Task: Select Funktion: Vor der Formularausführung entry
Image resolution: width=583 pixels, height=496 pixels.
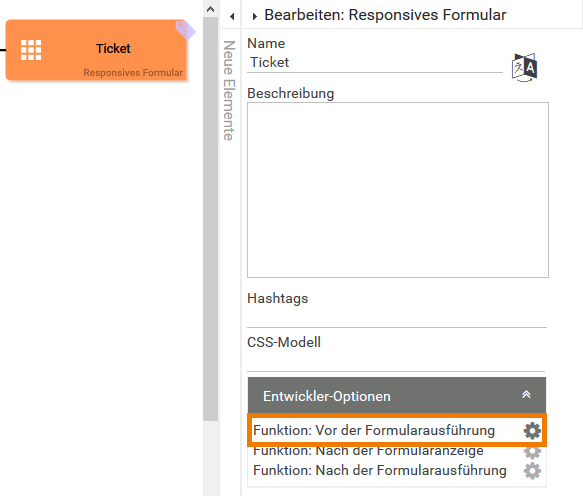Action: point(374,431)
